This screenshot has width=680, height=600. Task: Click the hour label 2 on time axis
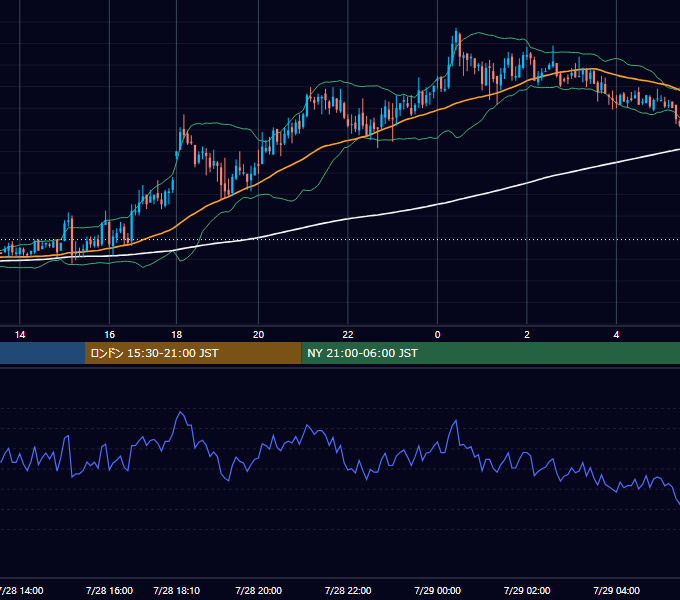527,335
